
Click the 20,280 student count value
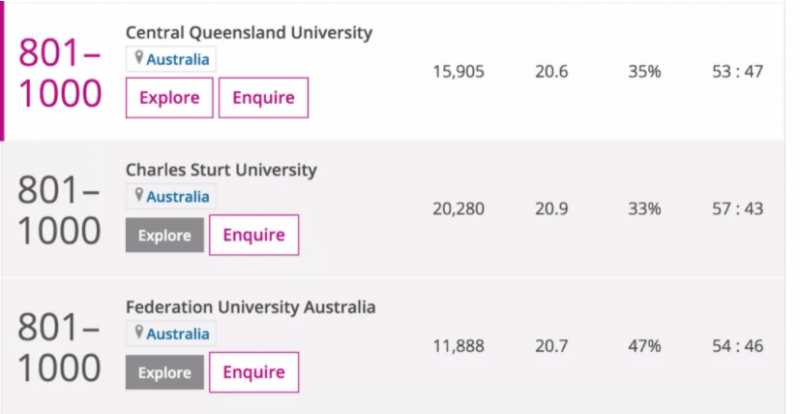point(458,209)
